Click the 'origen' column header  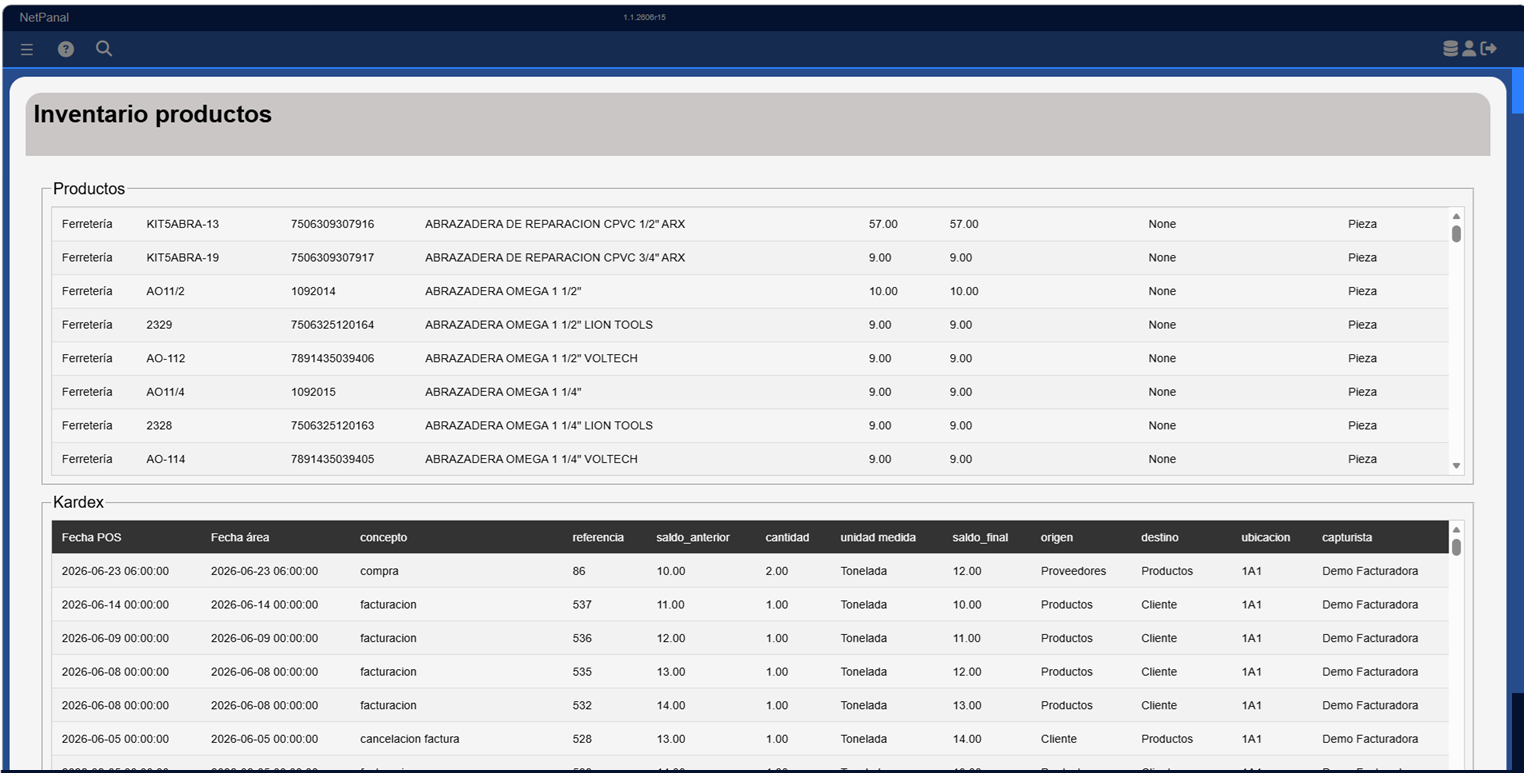pyautogui.click(x=1056, y=537)
